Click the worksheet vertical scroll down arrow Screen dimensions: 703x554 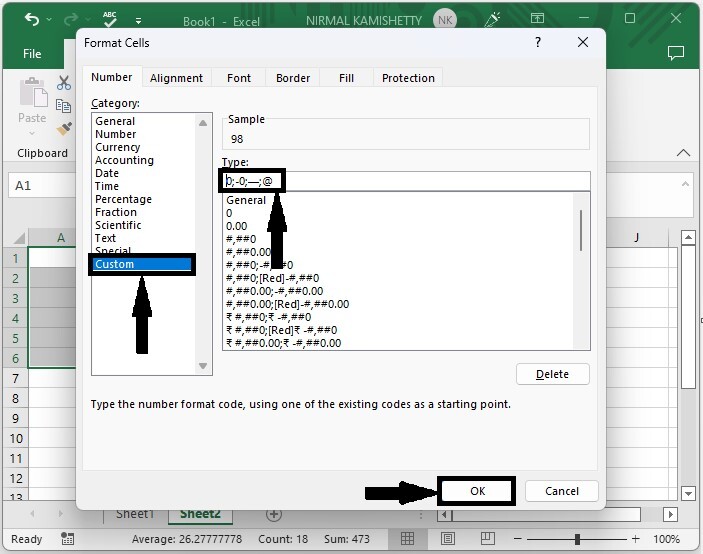click(688, 493)
